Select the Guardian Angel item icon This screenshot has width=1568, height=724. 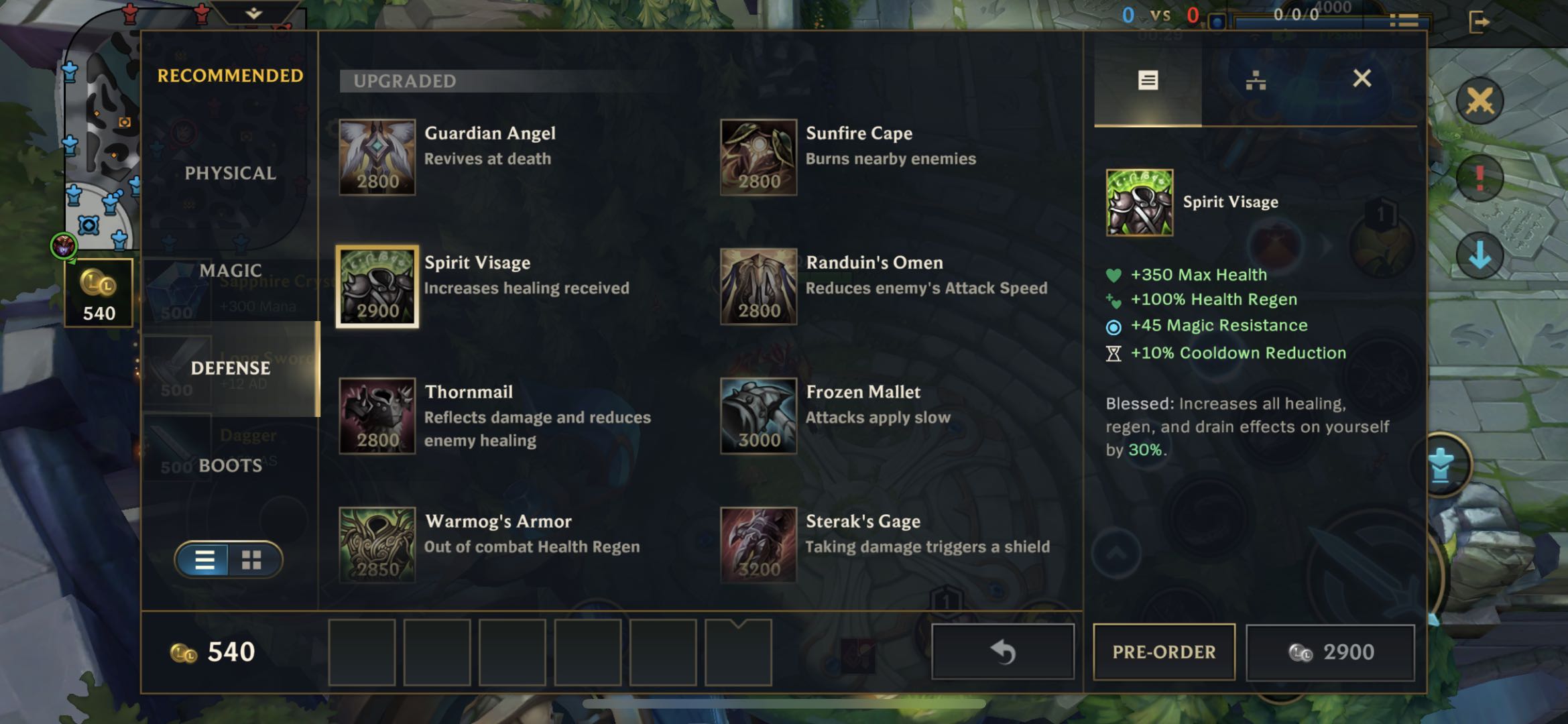377,157
